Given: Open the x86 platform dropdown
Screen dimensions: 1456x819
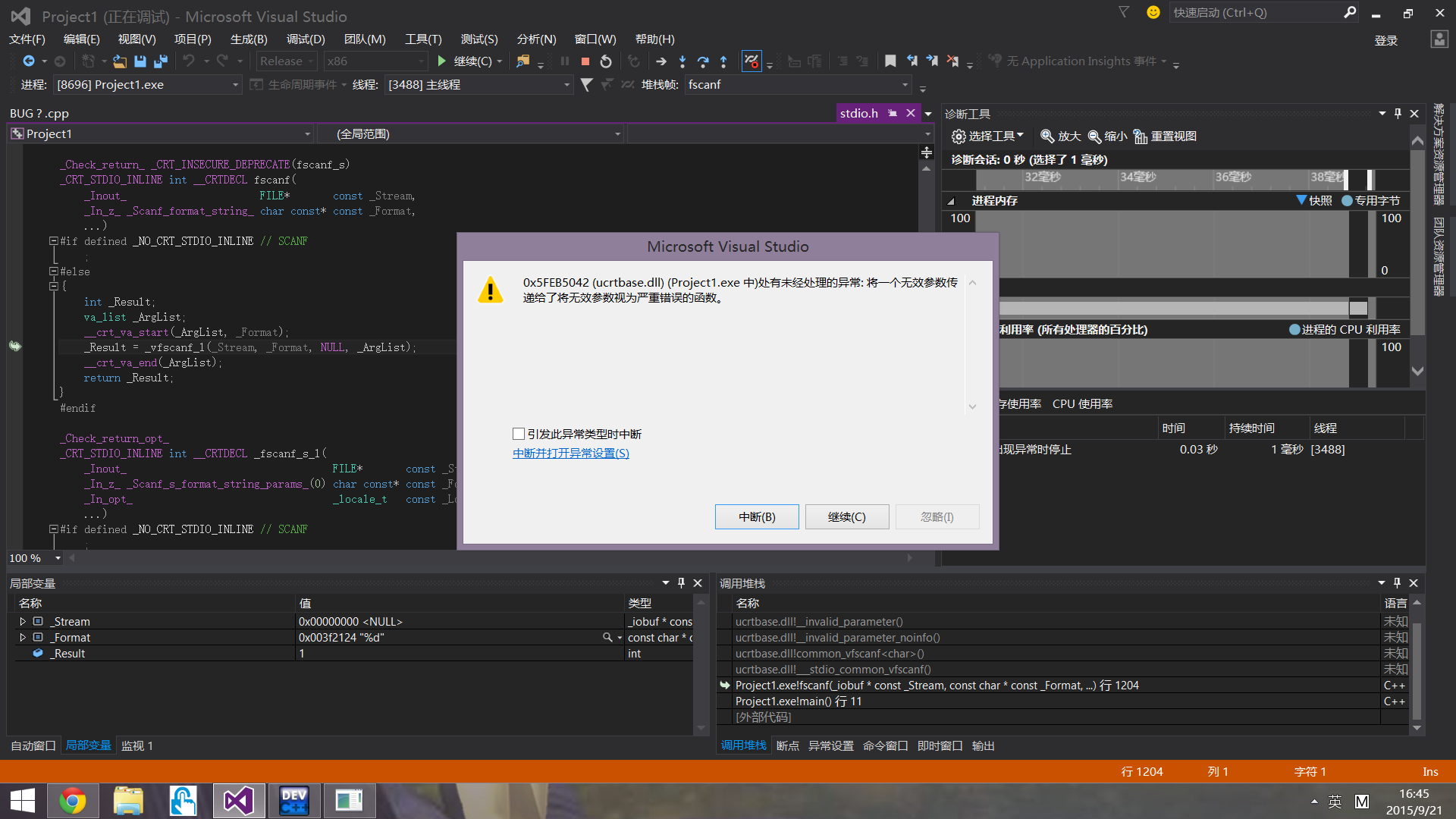Looking at the screenshot, I should pyautogui.click(x=375, y=61).
